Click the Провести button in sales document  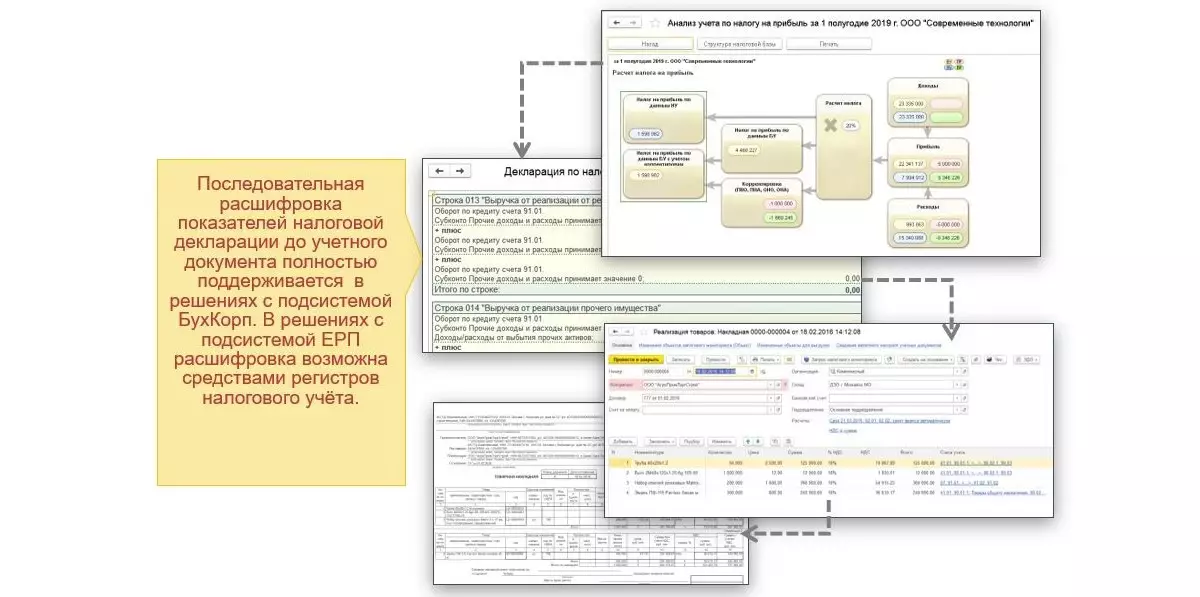click(x=715, y=359)
